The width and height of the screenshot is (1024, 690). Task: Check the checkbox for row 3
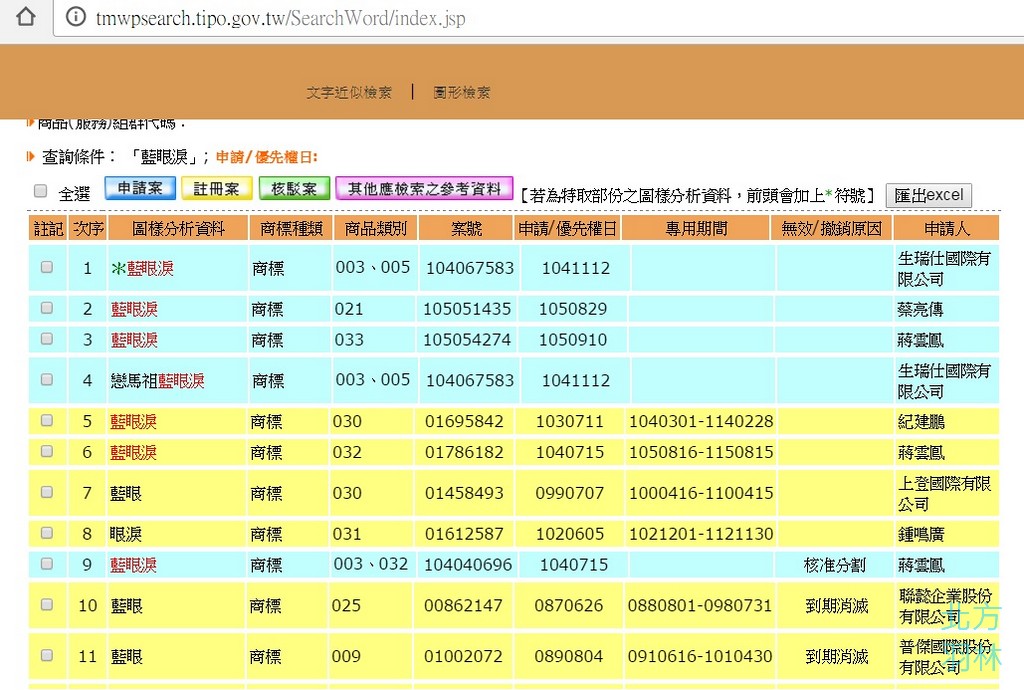[x=47, y=338]
